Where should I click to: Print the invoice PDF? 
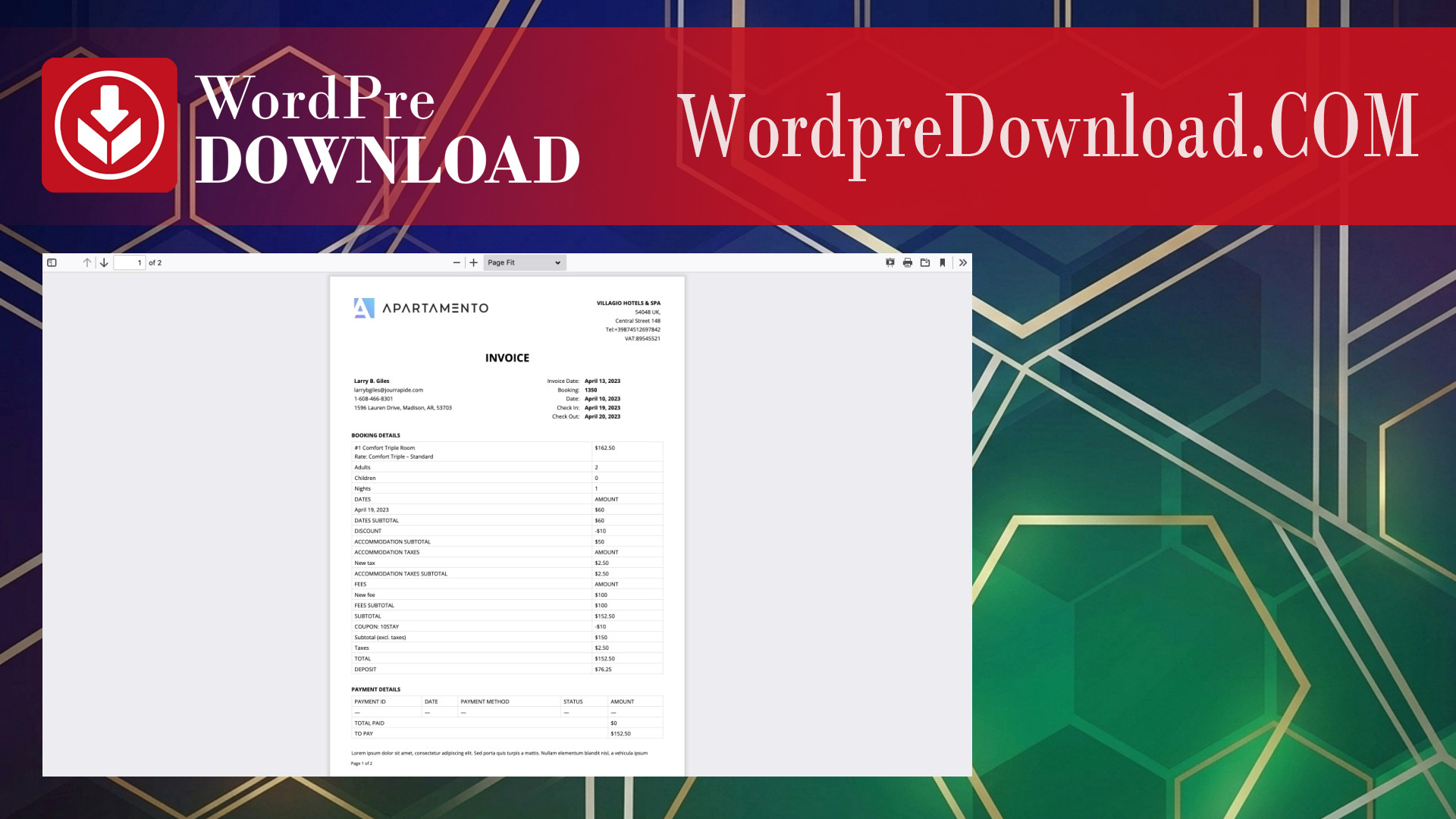(x=908, y=262)
